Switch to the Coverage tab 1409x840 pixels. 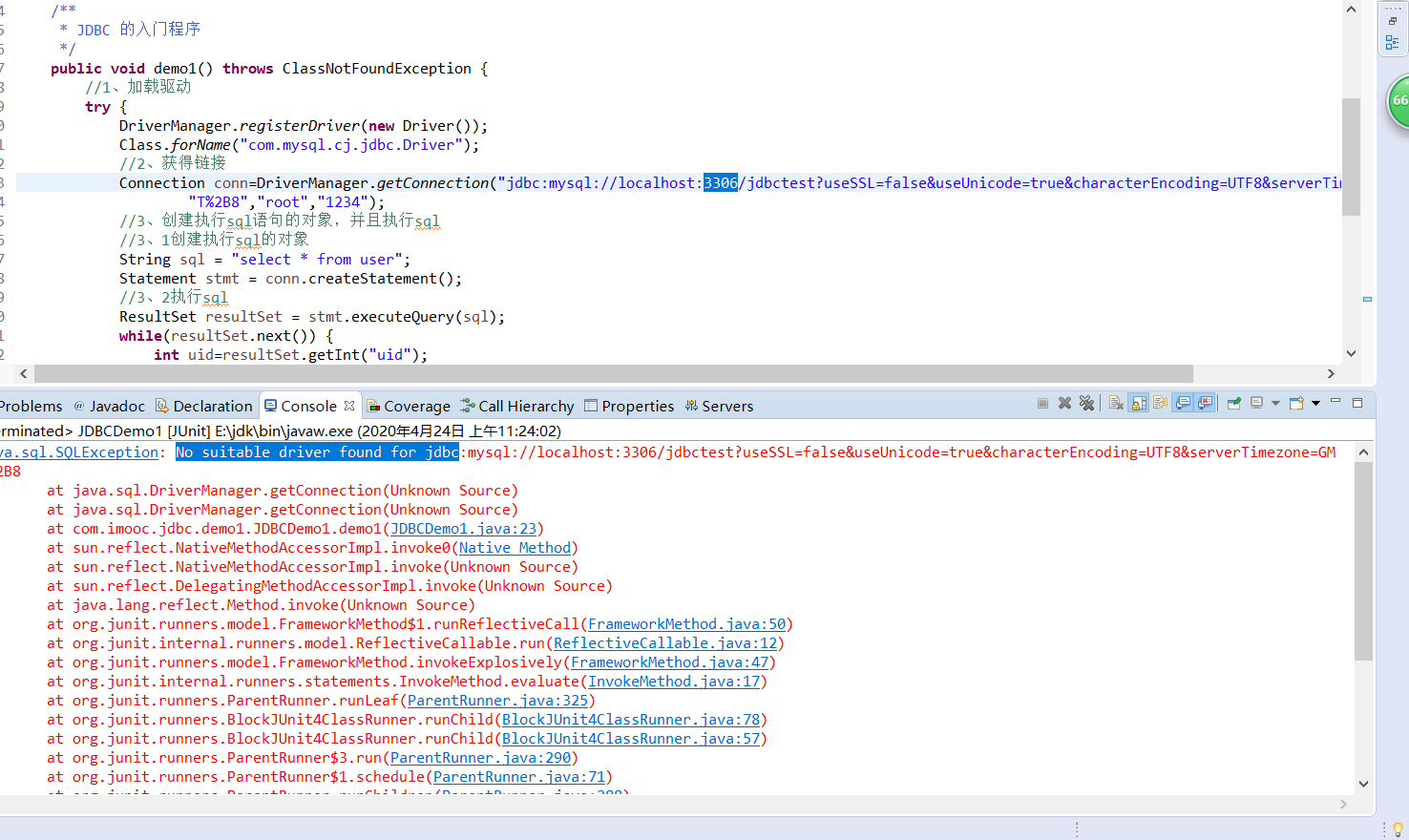tap(409, 406)
